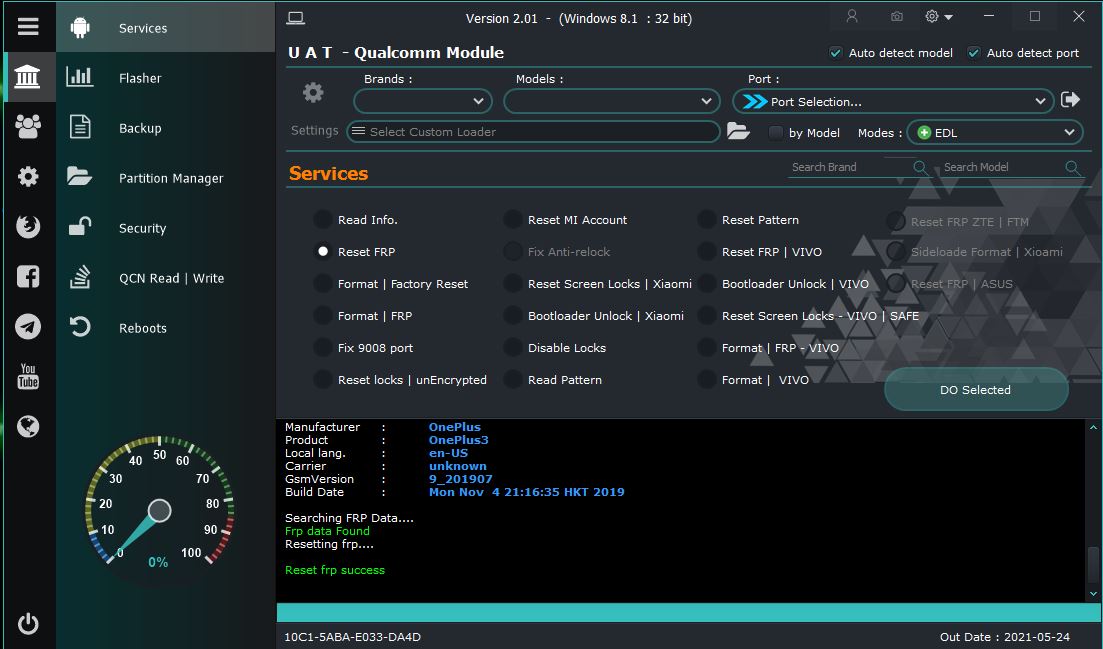Open the YouTube sidebar icon
This screenshot has width=1103, height=649.
(x=27, y=376)
